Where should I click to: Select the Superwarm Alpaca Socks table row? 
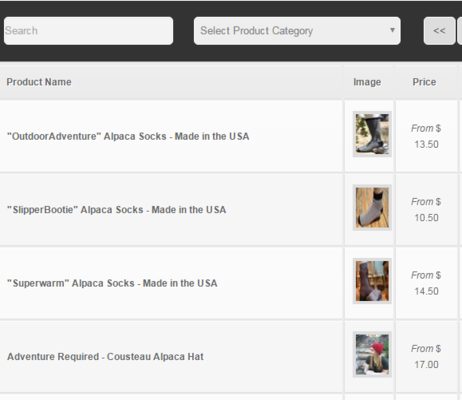(x=231, y=283)
